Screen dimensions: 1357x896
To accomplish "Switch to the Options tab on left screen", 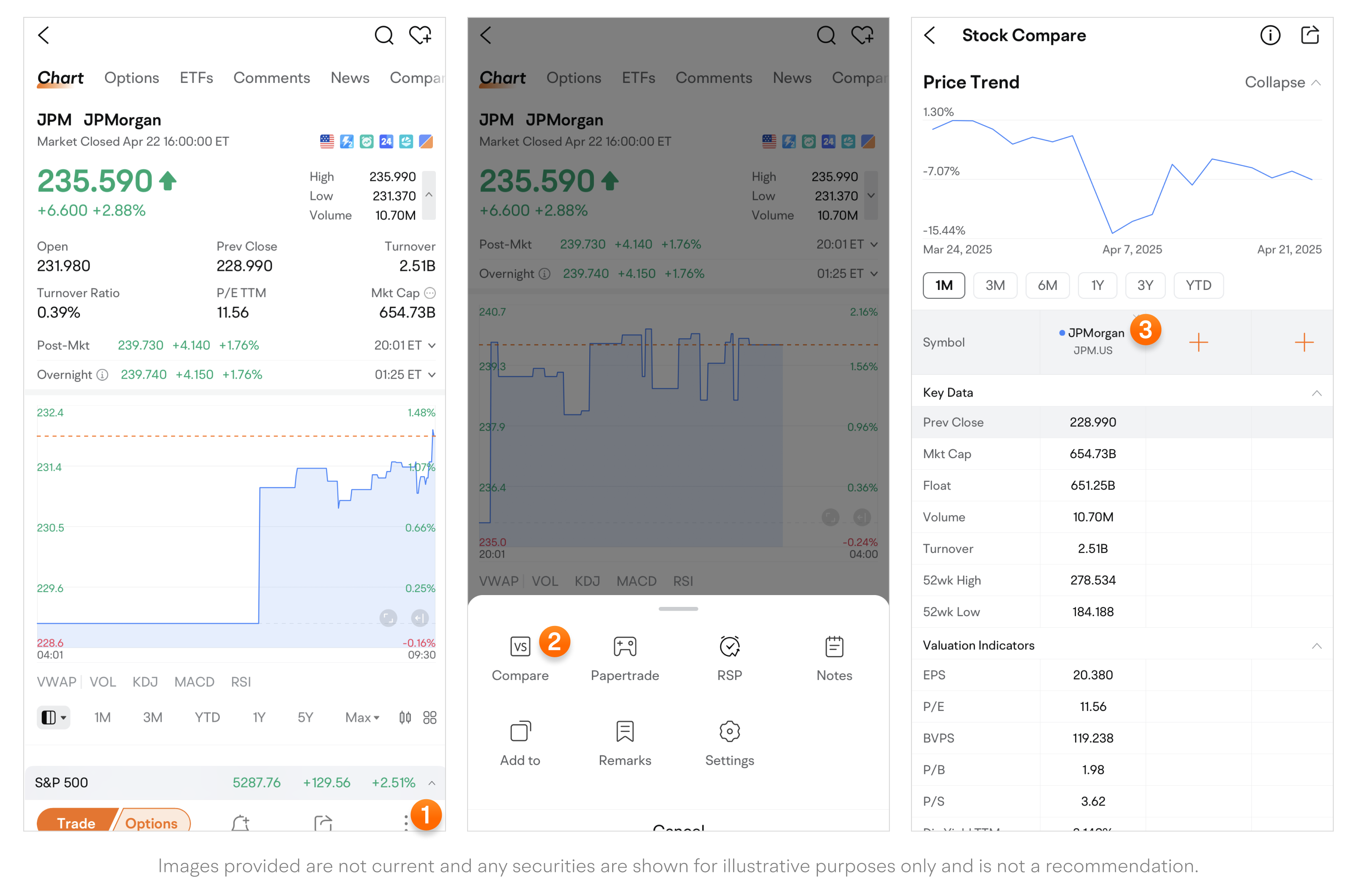I will tap(131, 78).
